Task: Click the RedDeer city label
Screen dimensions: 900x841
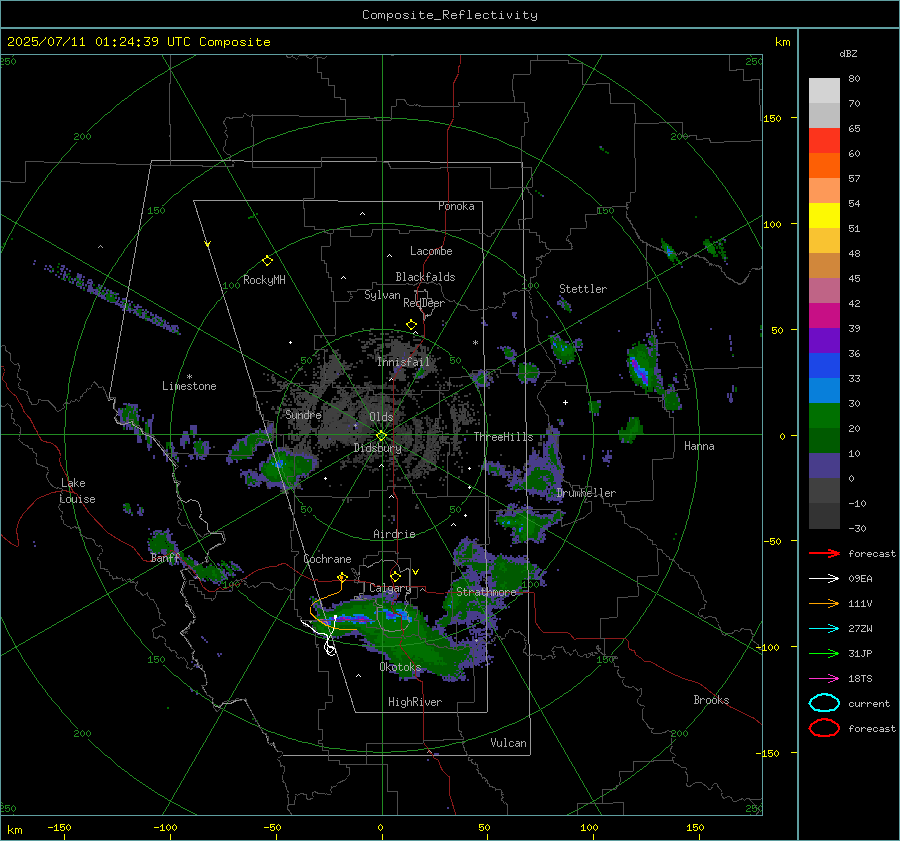Action: point(424,303)
